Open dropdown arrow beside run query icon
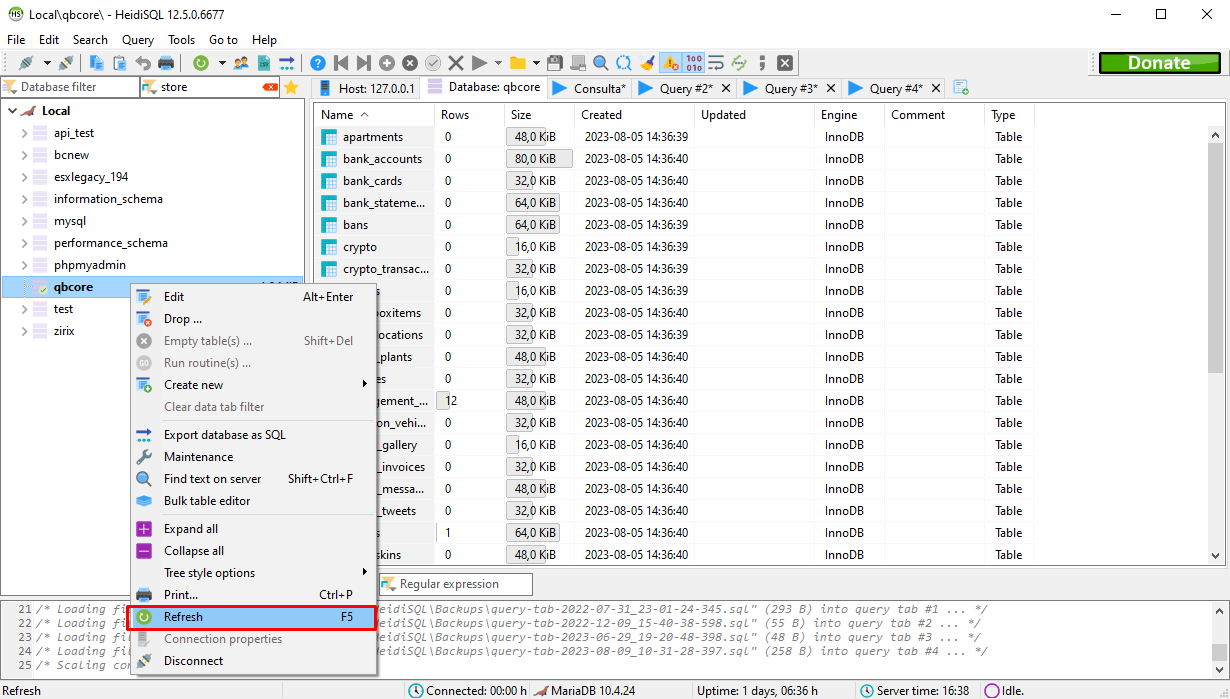 pyautogui.click(x=498, y=63)
